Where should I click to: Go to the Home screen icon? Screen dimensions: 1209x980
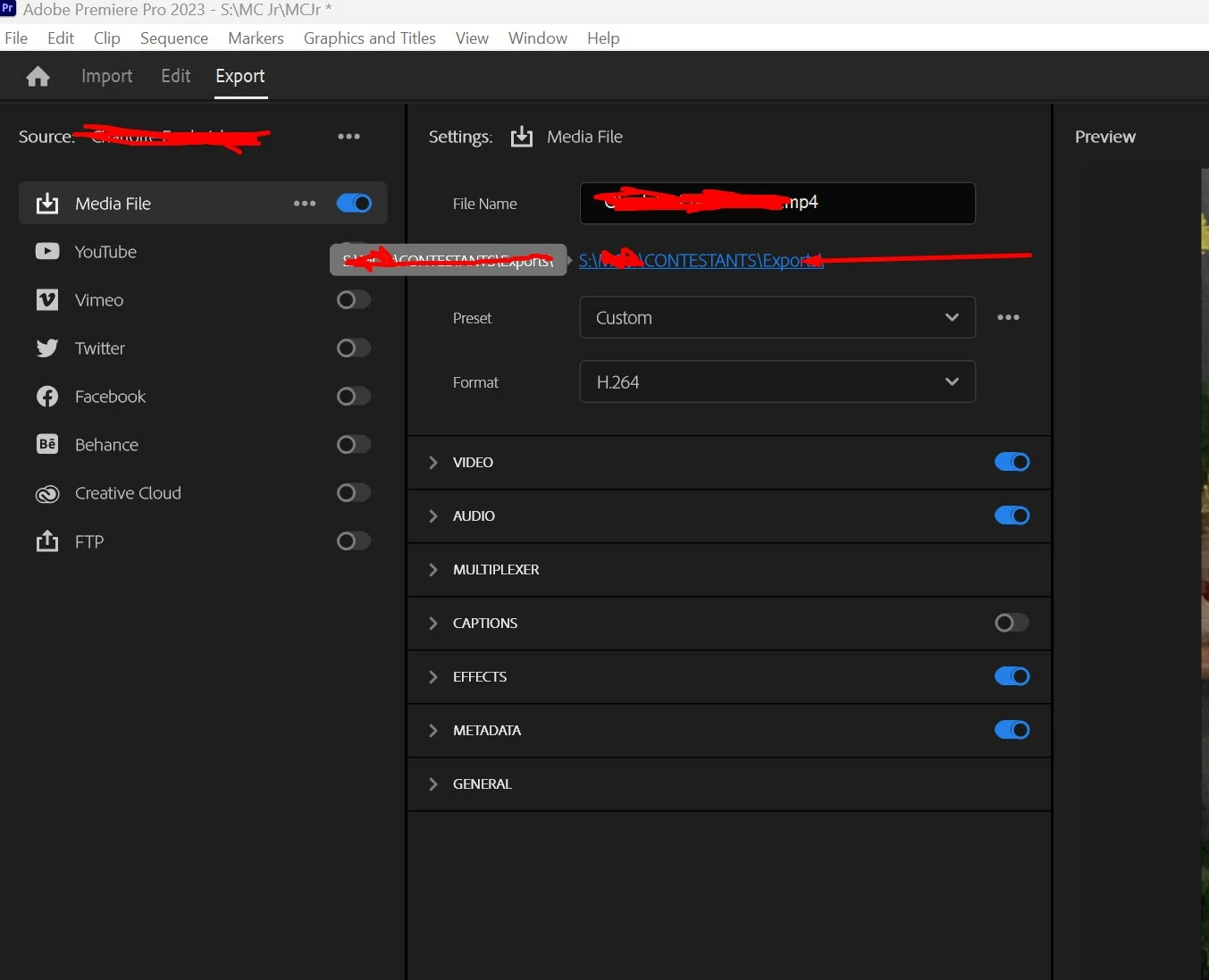click(38, 77)
